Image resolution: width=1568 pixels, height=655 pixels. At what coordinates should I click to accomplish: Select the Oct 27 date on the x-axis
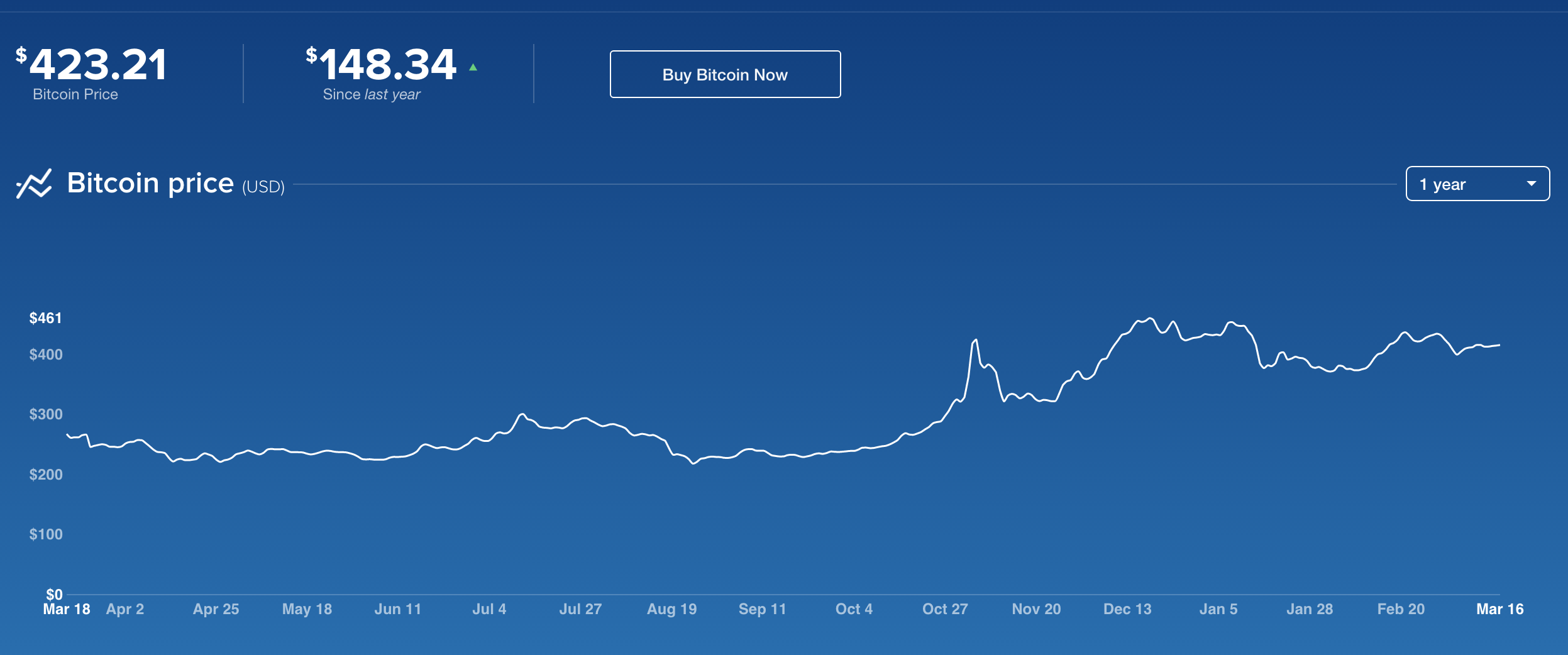(944, 609)
